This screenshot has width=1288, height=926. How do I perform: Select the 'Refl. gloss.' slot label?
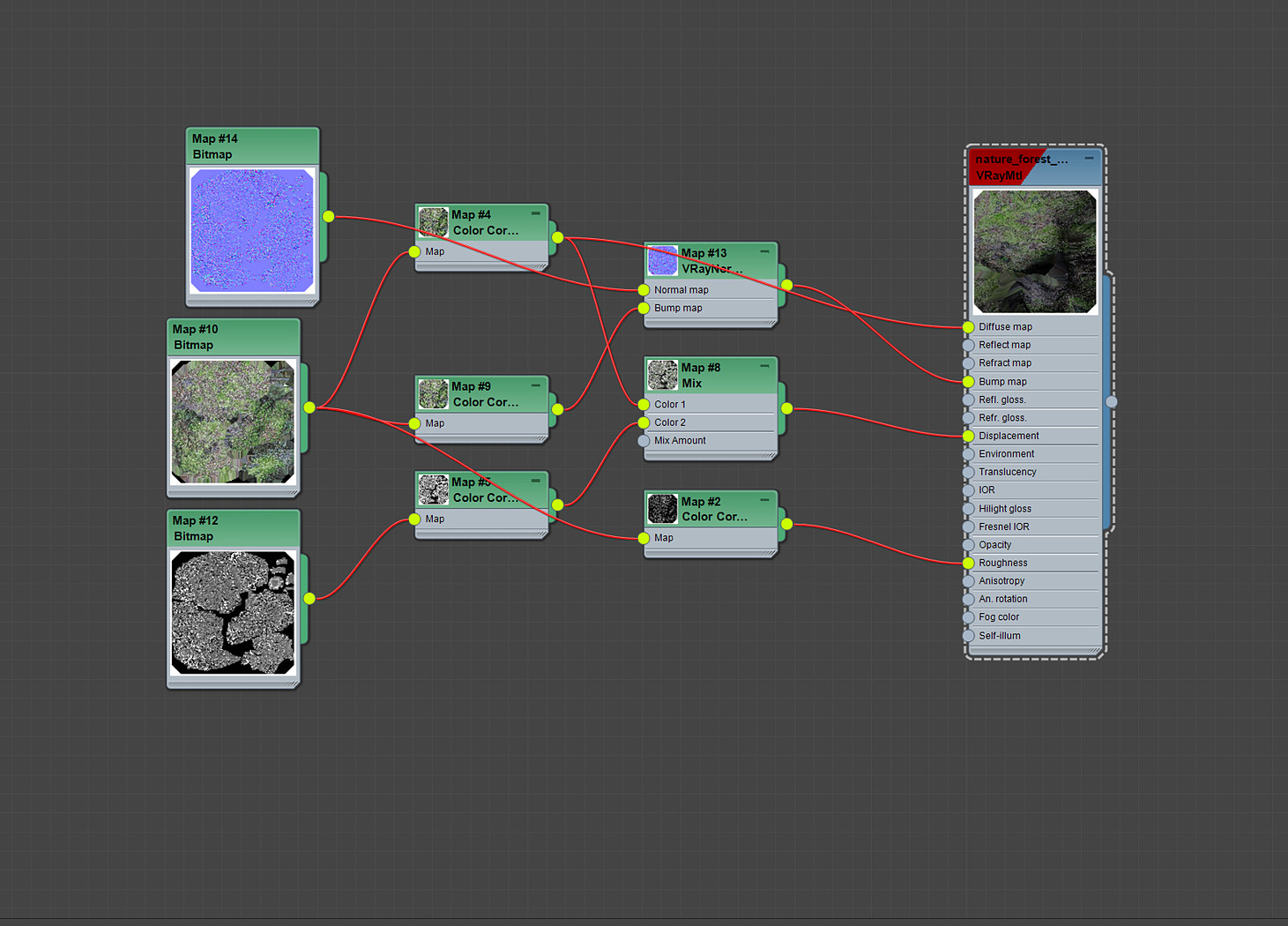pos(1002,400)
